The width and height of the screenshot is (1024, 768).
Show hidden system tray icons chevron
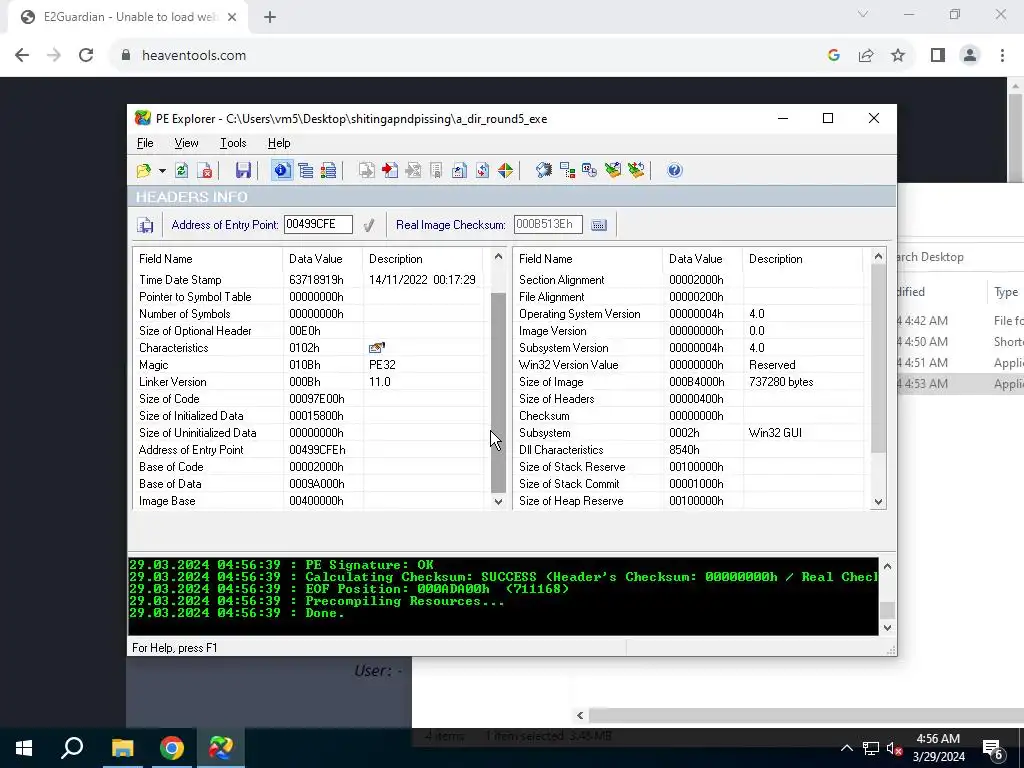[x=846, y=748]
